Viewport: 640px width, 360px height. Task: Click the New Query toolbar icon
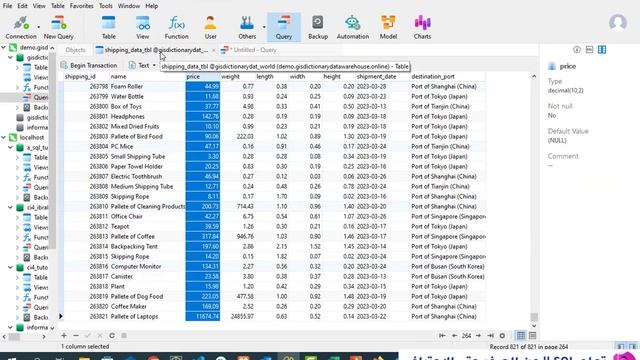pyautogui.click(x=59, y=27)
